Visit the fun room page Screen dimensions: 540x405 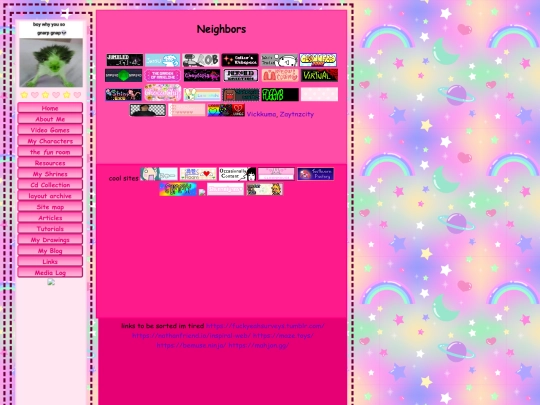point(50,152)
